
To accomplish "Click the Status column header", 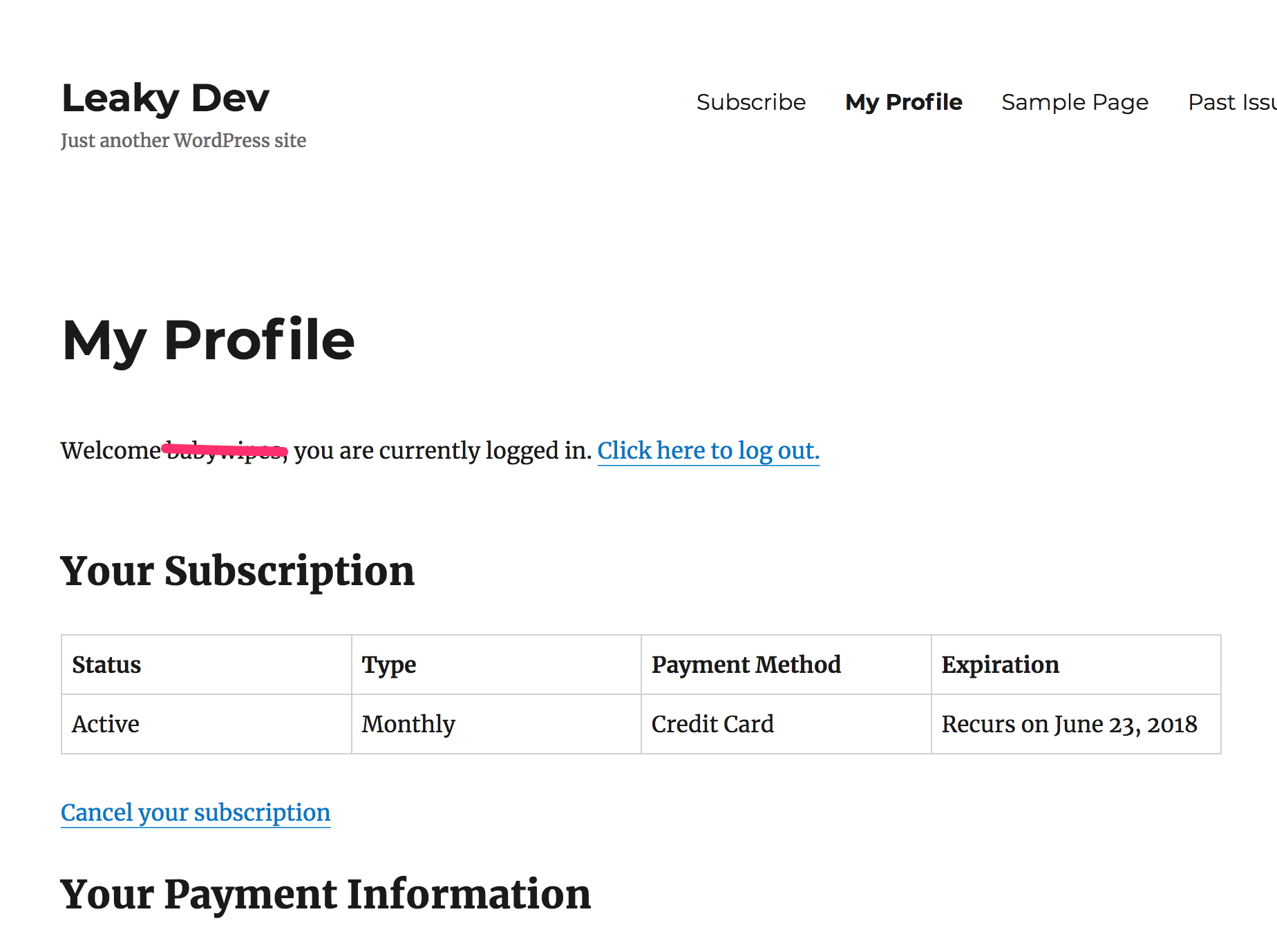I will 106,665.
